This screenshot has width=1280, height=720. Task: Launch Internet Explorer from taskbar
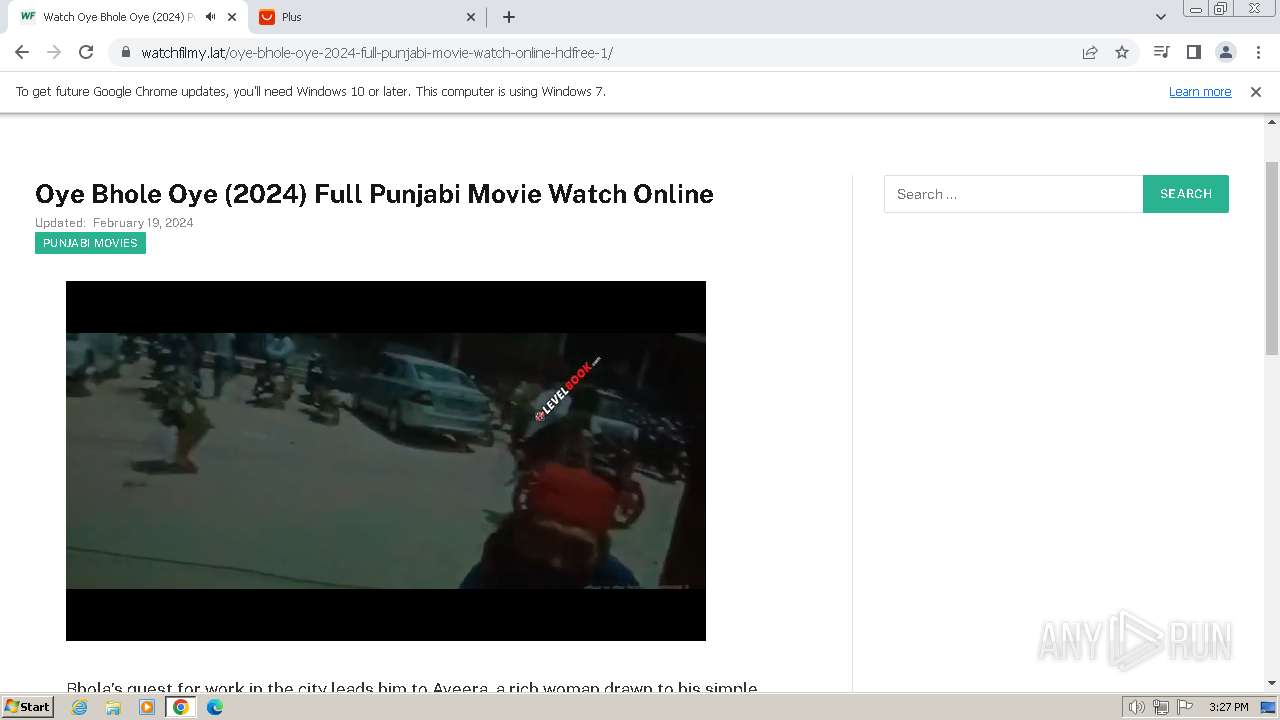80,707
